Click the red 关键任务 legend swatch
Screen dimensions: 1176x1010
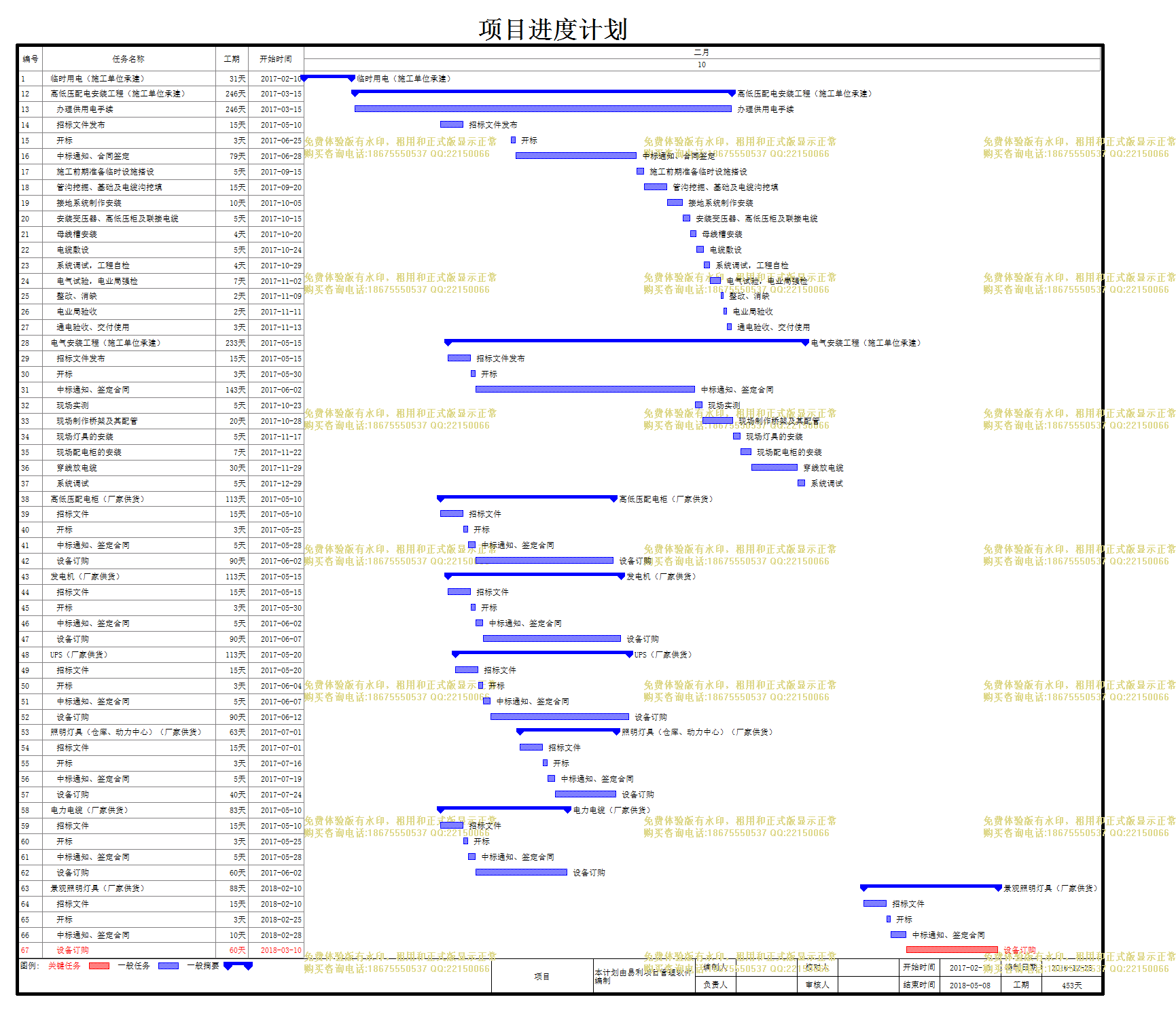[99, 966]
